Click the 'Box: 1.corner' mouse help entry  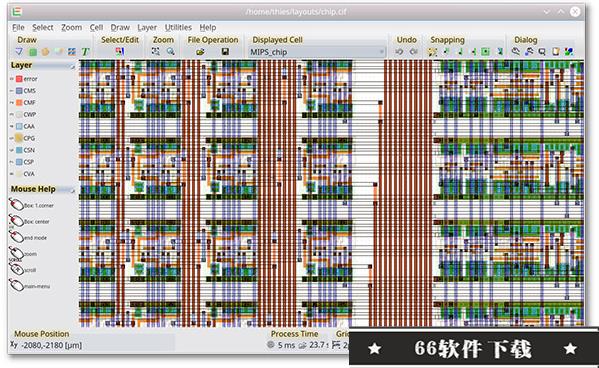pos(32,205)
